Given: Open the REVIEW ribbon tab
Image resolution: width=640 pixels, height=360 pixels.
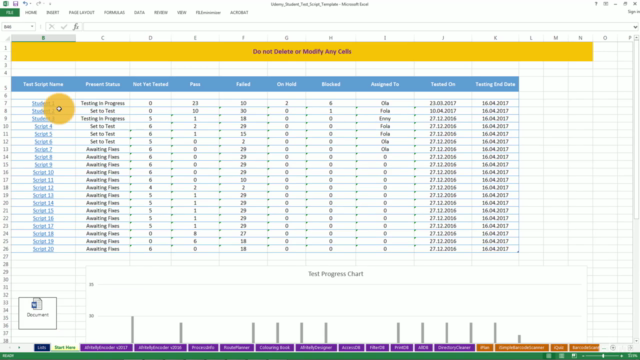Looking at the screenshot, I should click(161, 13).
